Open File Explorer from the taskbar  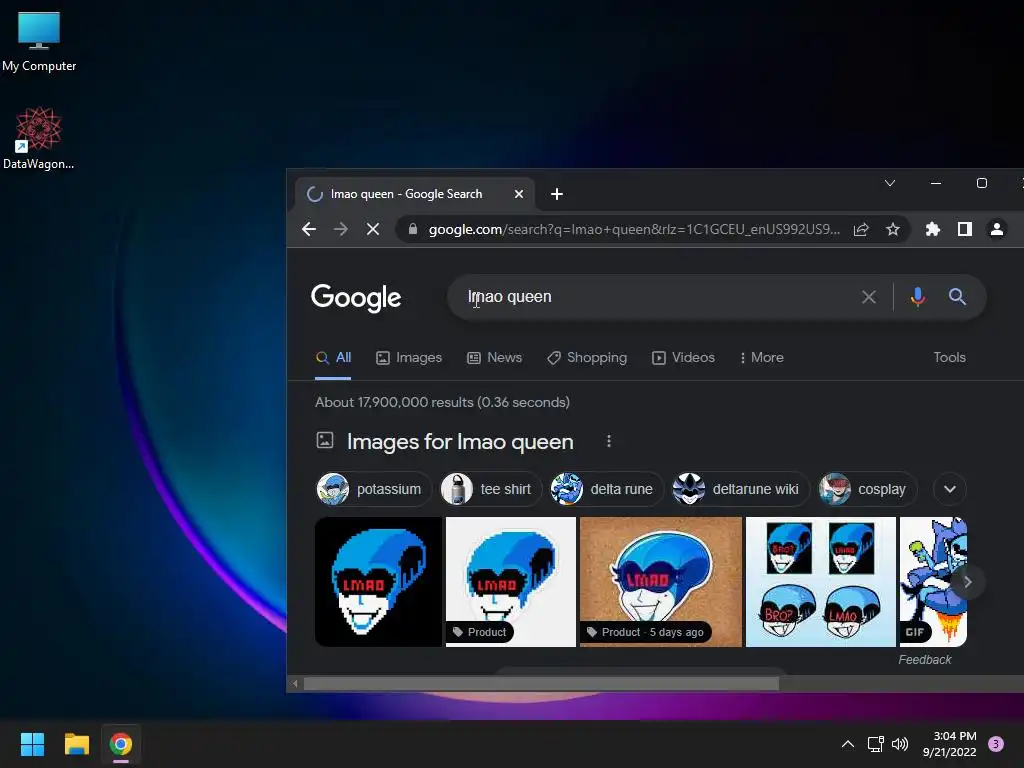(76, 744)
